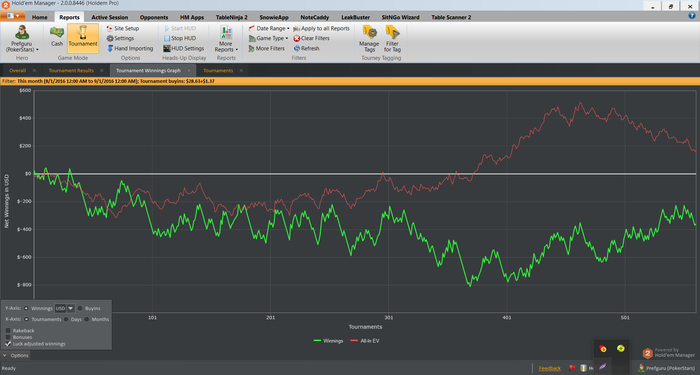The image size is (700, 375).
Task: Close the Tournament Results tab
Action: [x=102, y=71]
